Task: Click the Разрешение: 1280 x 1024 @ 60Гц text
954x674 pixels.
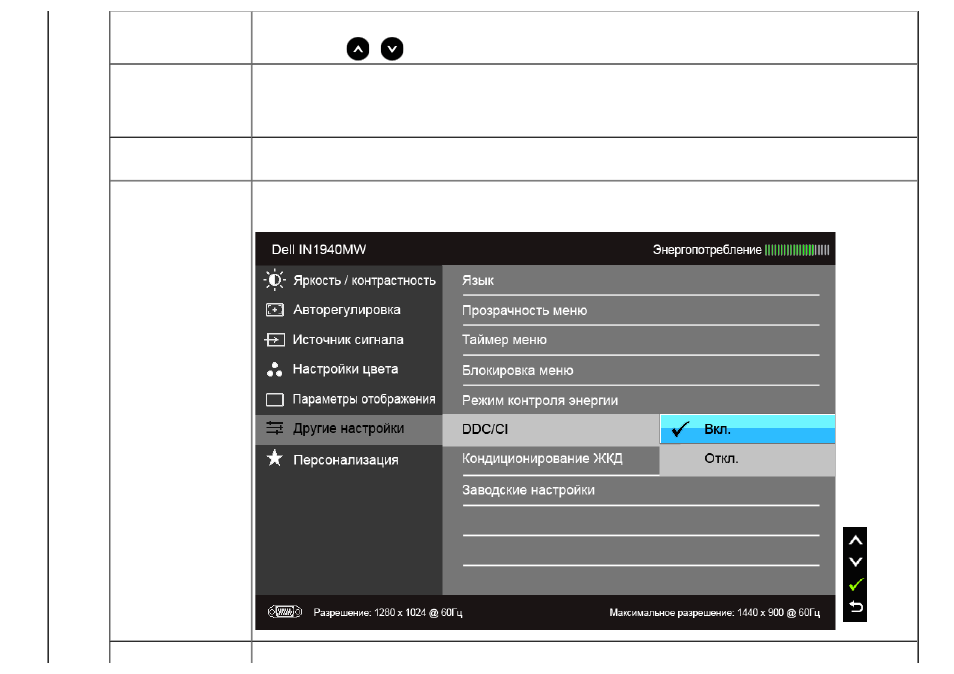Action: coord(388,613)
